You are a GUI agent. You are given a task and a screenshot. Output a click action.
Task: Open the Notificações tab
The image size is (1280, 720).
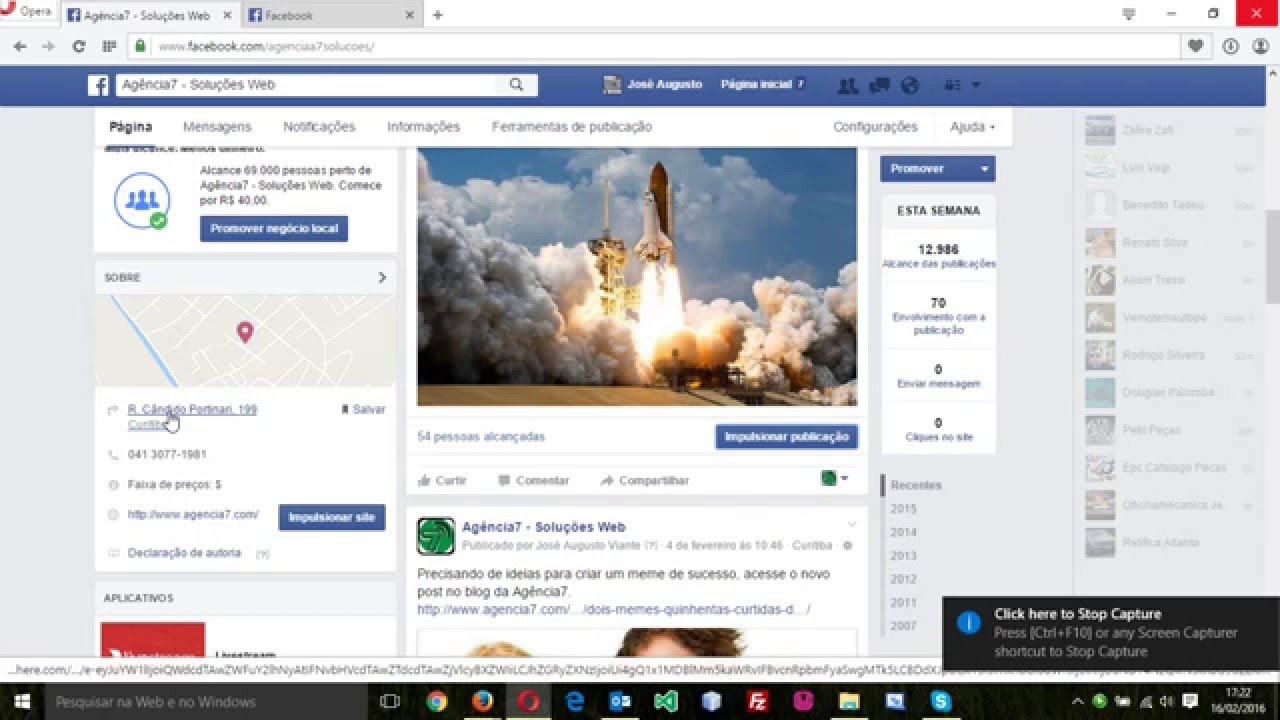coord(319,127)
